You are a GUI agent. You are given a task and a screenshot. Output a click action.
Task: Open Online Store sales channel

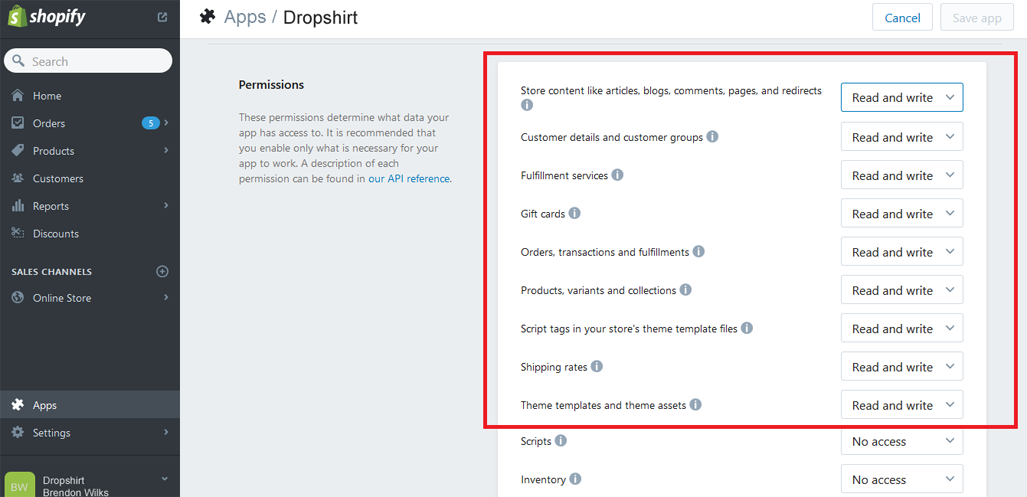(x=90, y=298)
